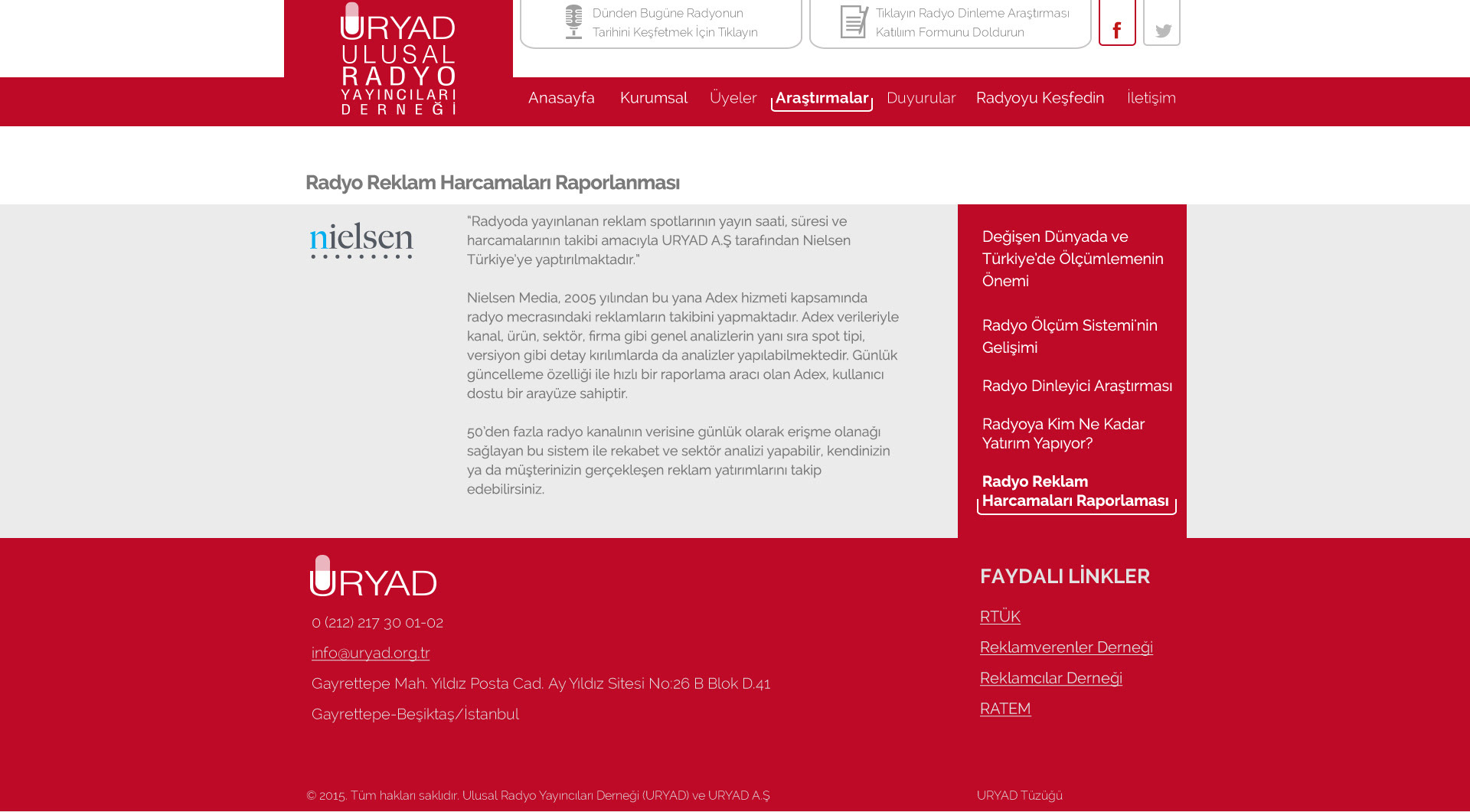Click the 'Gayrettepe Mah. Yıldız Posta Cad.' address line
Screen dimensions: 1470x812
[x=541, y=683]
